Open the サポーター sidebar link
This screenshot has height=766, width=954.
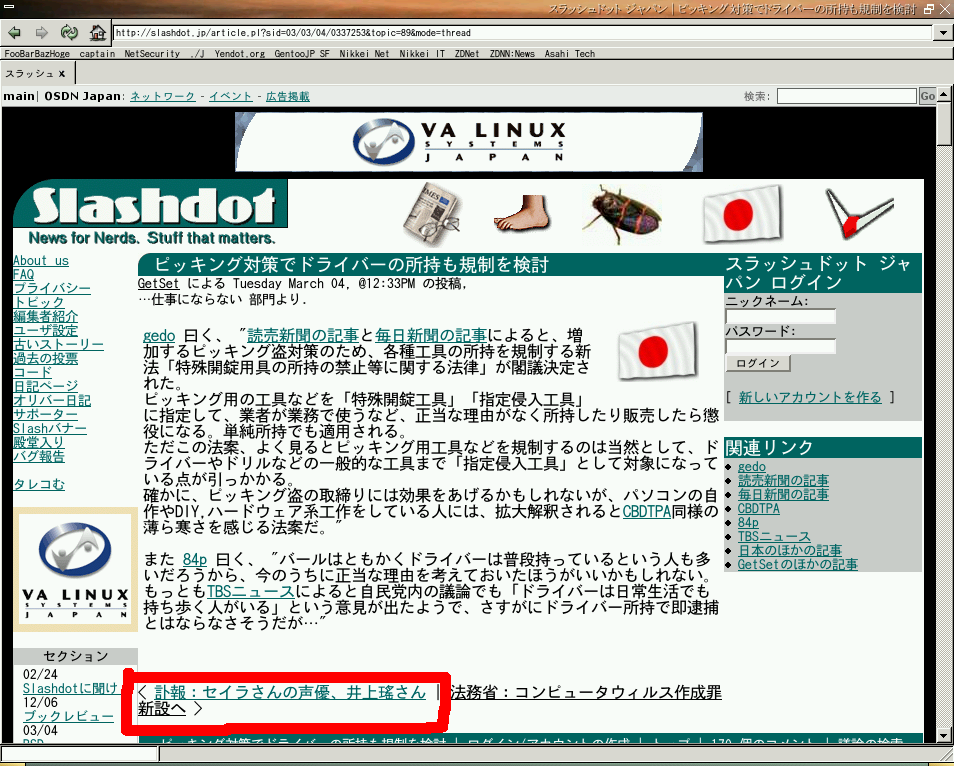point(46,414)
